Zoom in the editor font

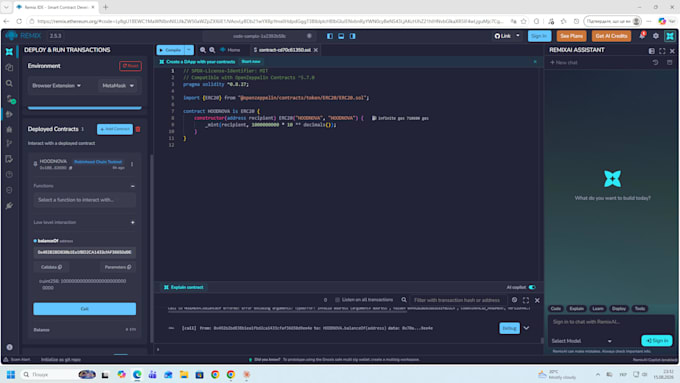pos(212,50)
